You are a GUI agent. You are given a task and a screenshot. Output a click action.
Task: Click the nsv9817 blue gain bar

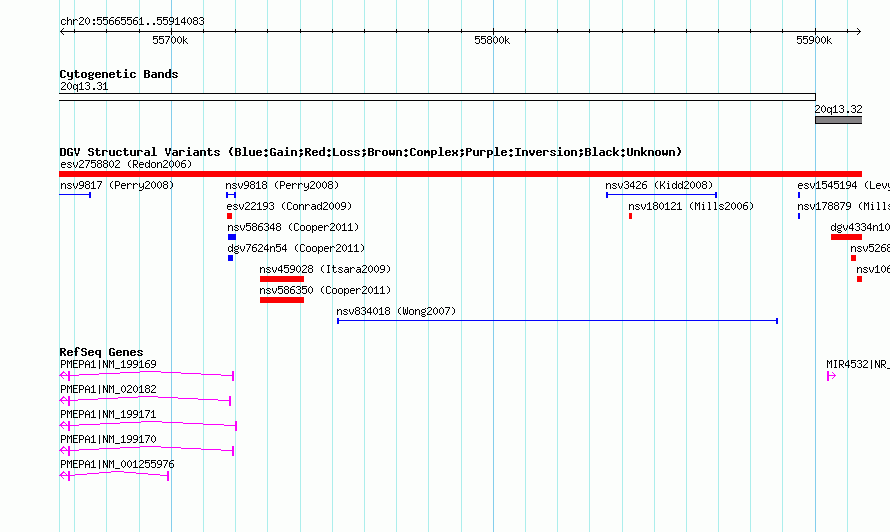[75, 195]
